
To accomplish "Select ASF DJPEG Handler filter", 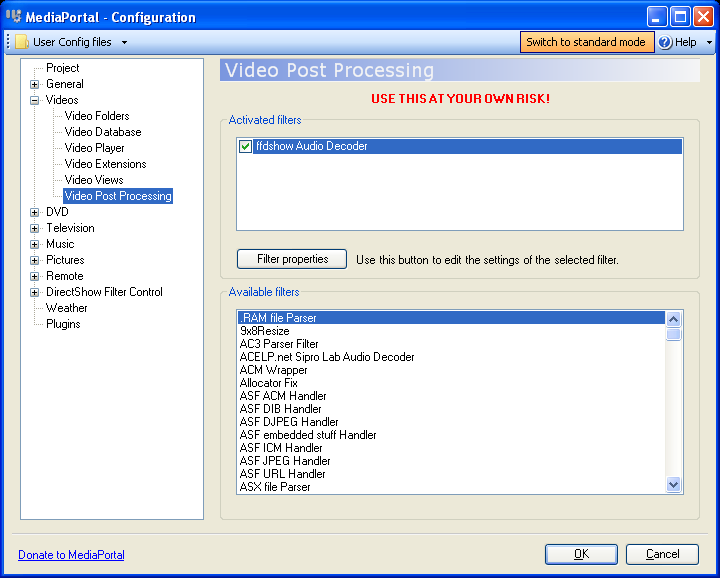I will (451, 422).
